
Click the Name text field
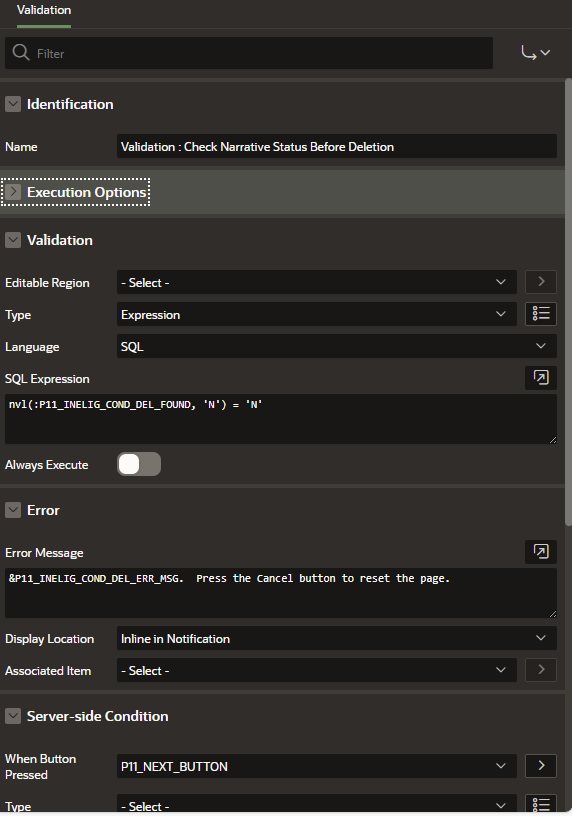click(337, 147)
